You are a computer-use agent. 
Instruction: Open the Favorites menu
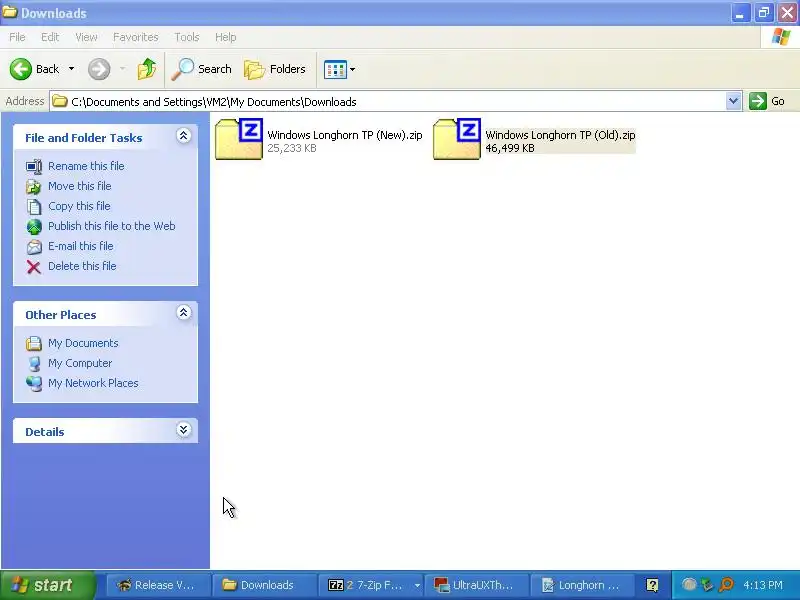coord(136,37)
